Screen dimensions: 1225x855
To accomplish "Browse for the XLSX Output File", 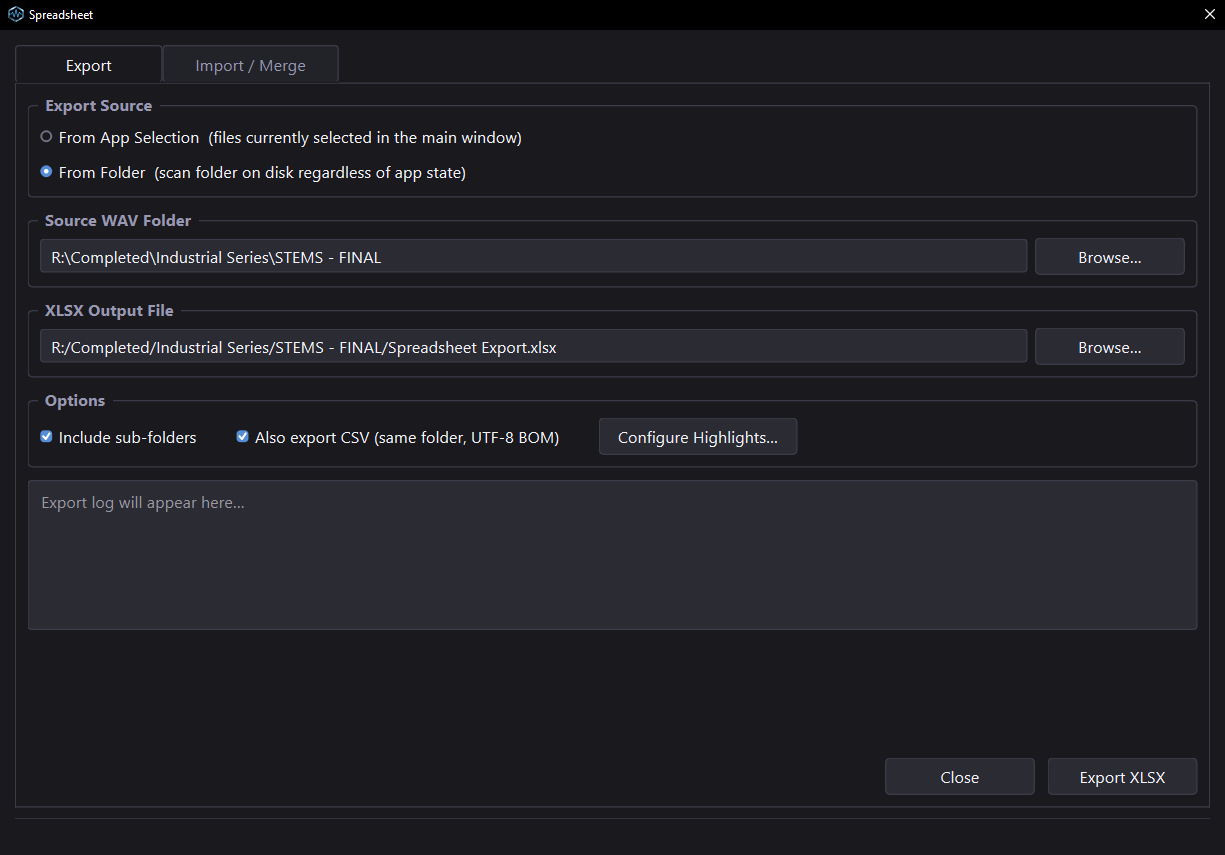I will tap(1110, 347).
